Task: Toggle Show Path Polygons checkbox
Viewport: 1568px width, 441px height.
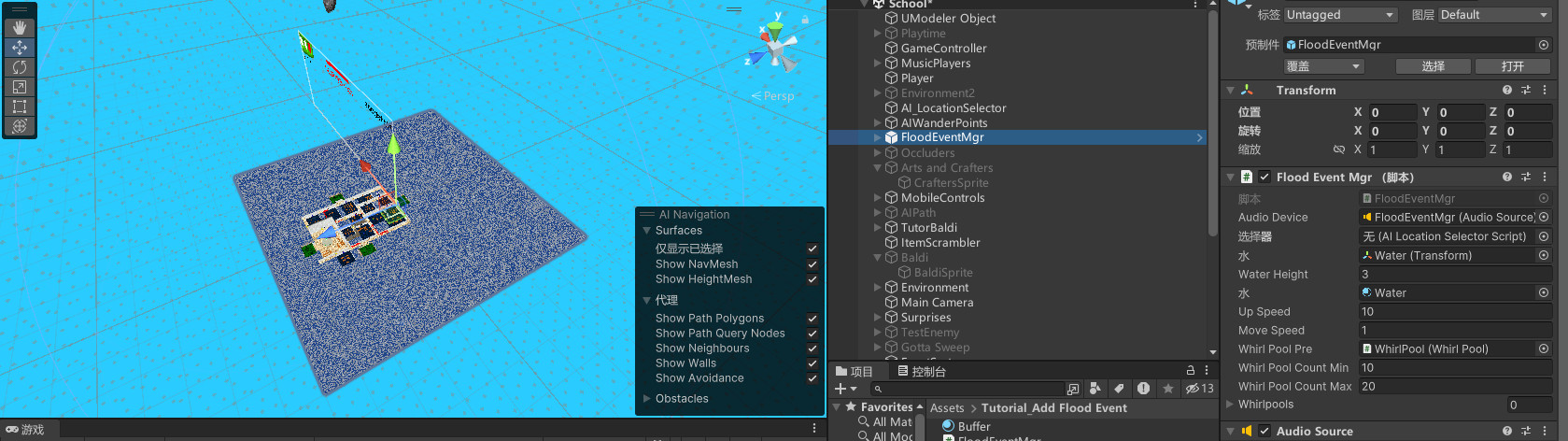Action: pyautogui.click(x=812, y=319)
